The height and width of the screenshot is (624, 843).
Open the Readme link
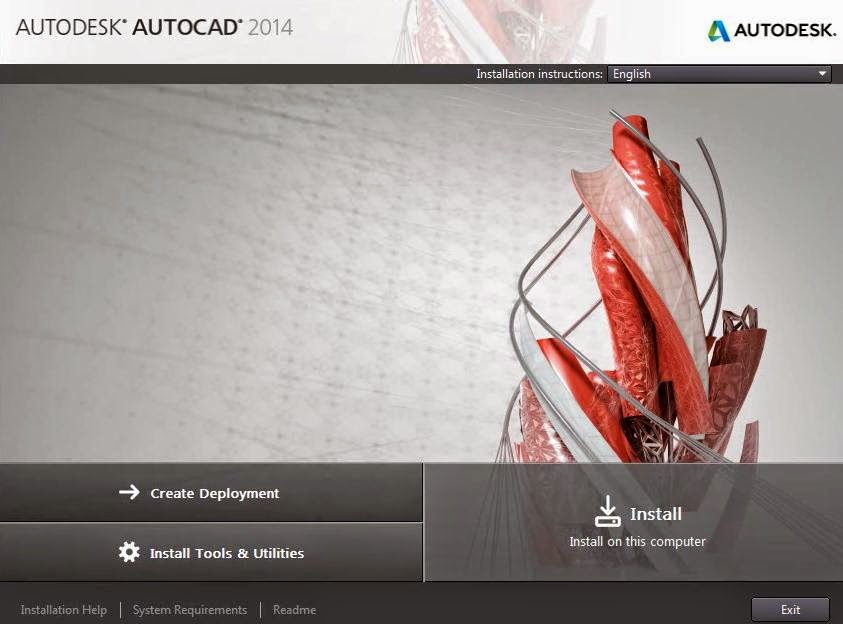click(294, 610)
